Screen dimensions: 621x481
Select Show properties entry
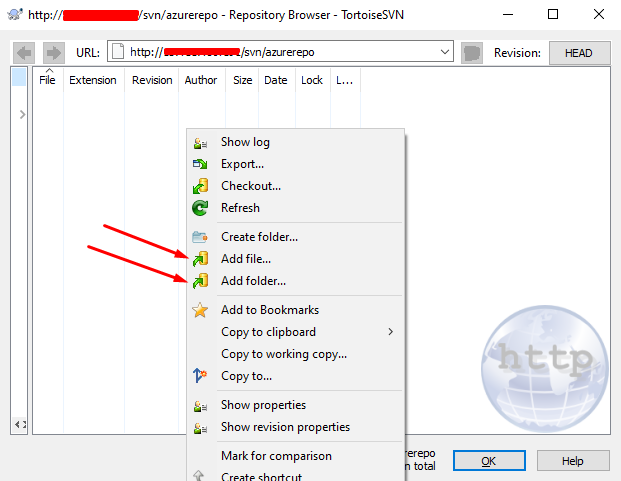295,405
